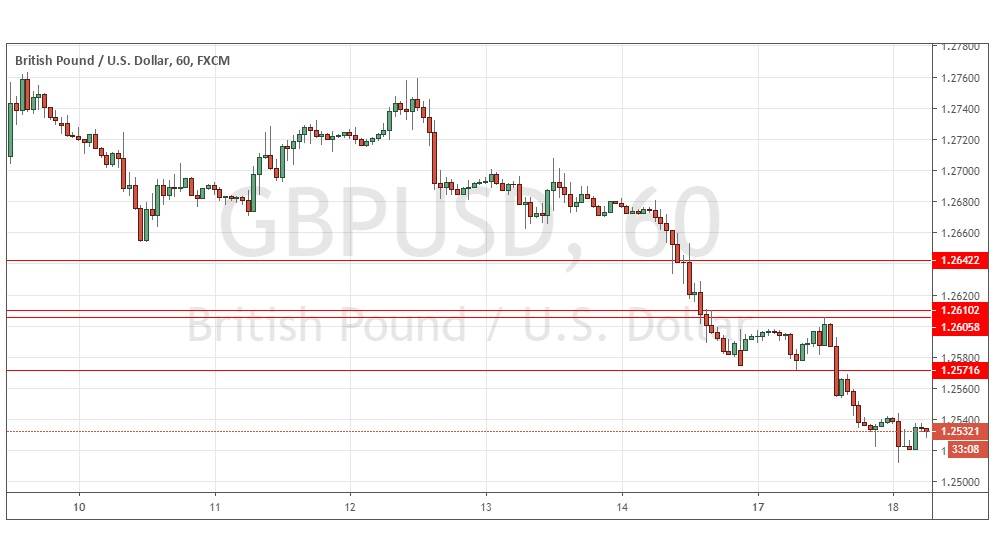Click the 1.27400 price scale value
Viewport: 995px width, 556px height.
[961, 109]
